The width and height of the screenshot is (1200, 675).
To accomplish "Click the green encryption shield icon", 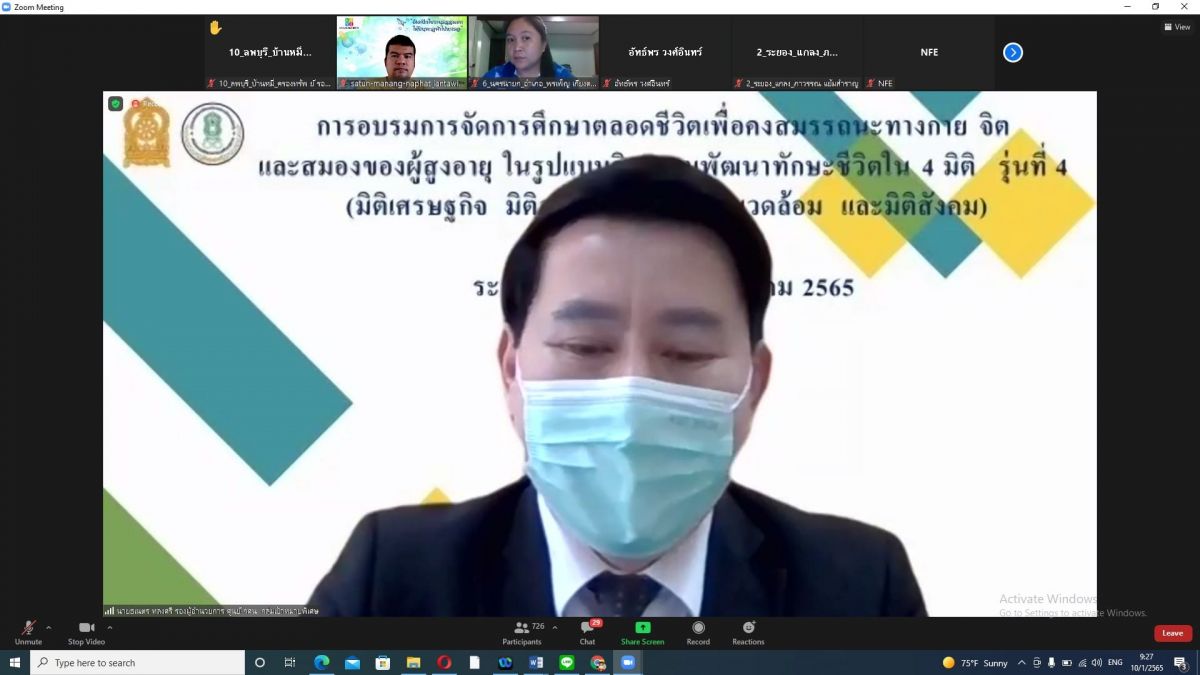I will click(116, 103).
